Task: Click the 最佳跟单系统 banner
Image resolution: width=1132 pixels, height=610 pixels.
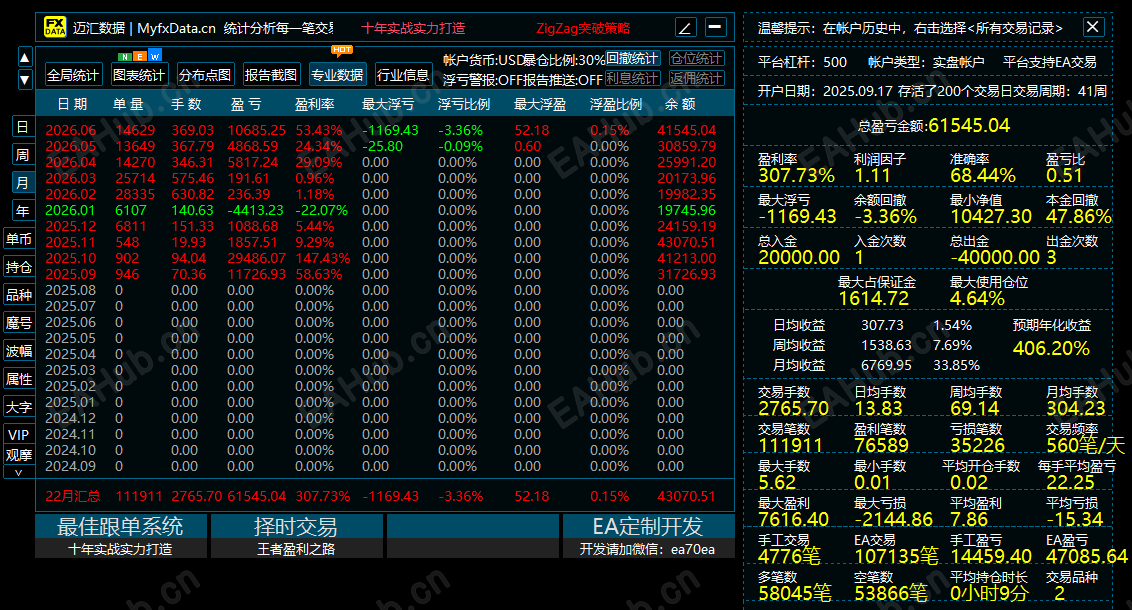Action: (121, 536)
